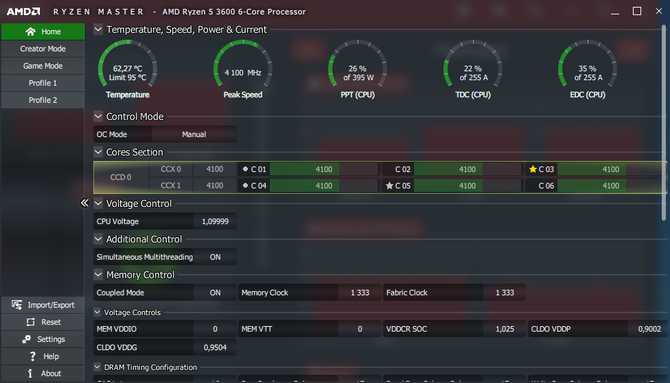Change OC Mode Manual setting
The height and width of the screenshot is (383, 670).
[x=194, y=134]
